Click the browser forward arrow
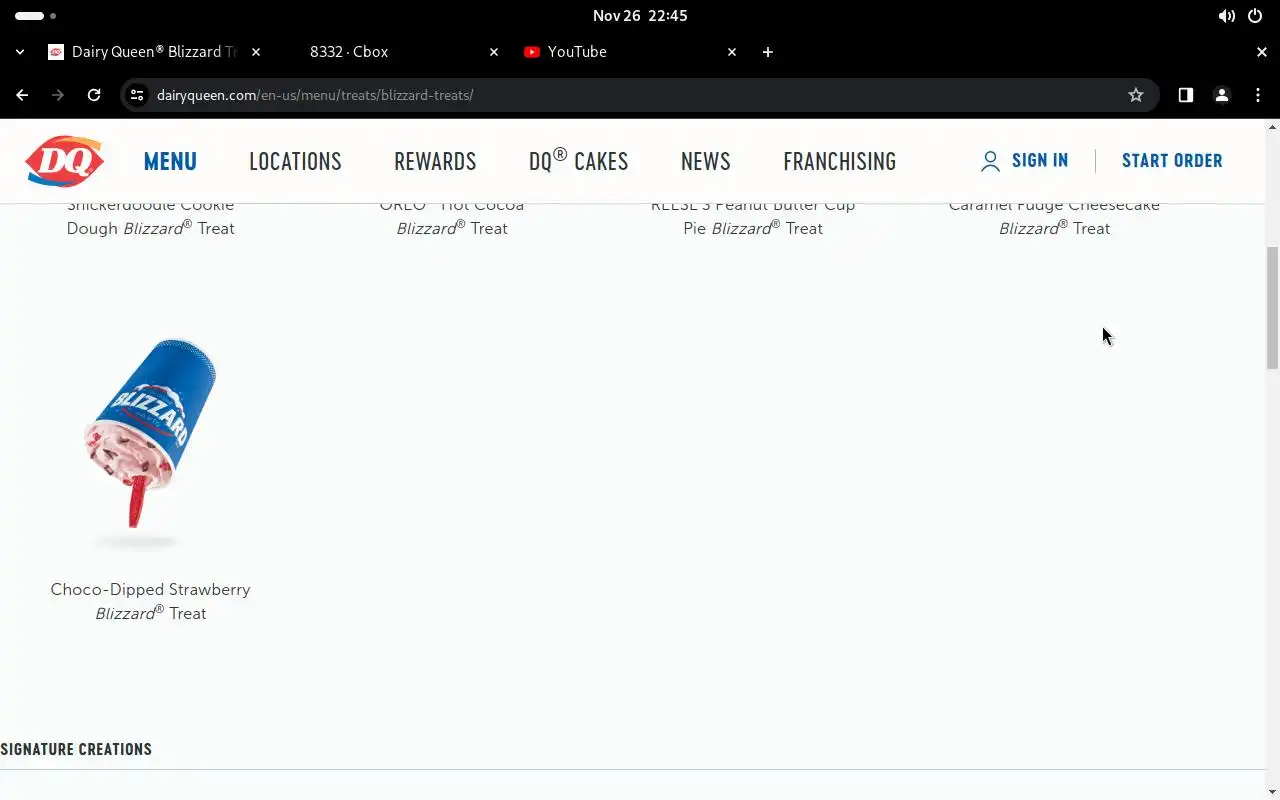The image size is (1280, 800). 58,95
